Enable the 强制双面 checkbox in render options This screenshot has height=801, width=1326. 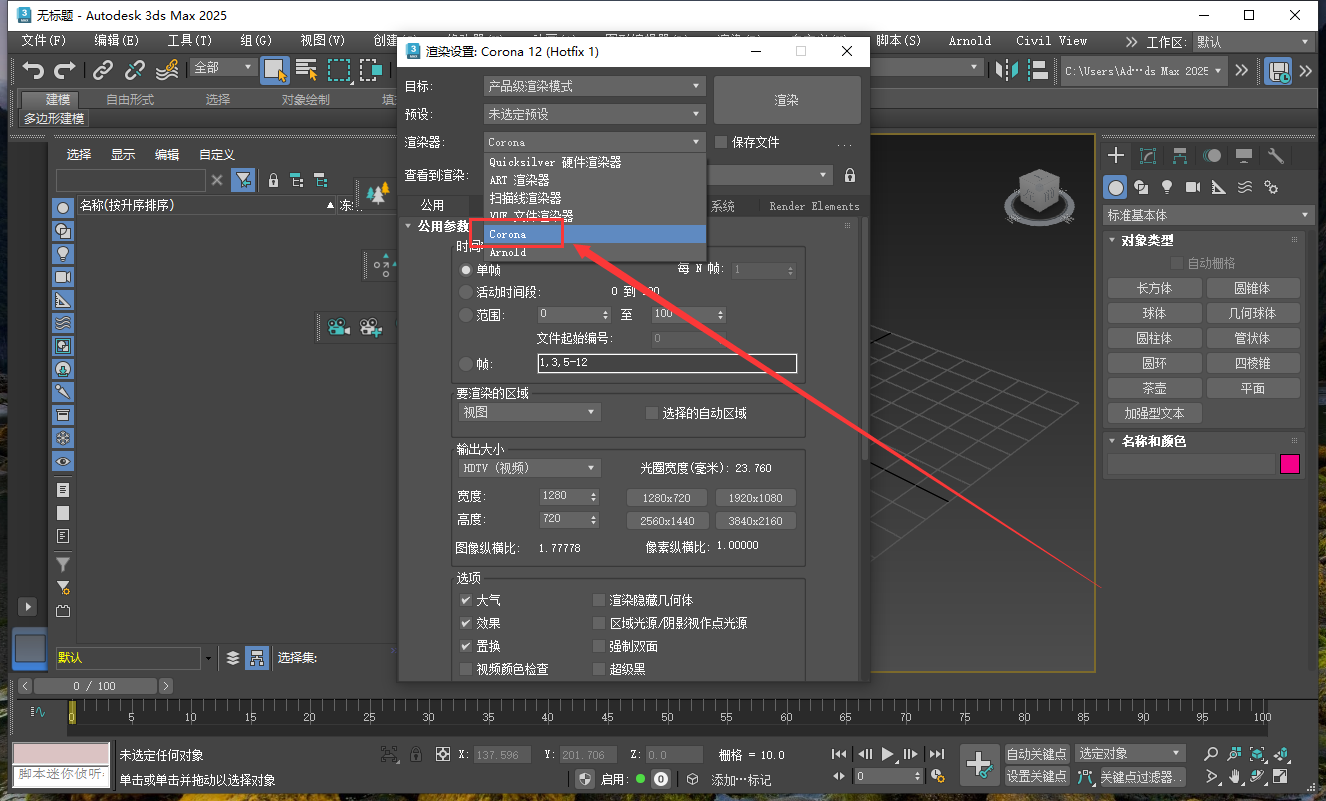(x=598, y=645)
